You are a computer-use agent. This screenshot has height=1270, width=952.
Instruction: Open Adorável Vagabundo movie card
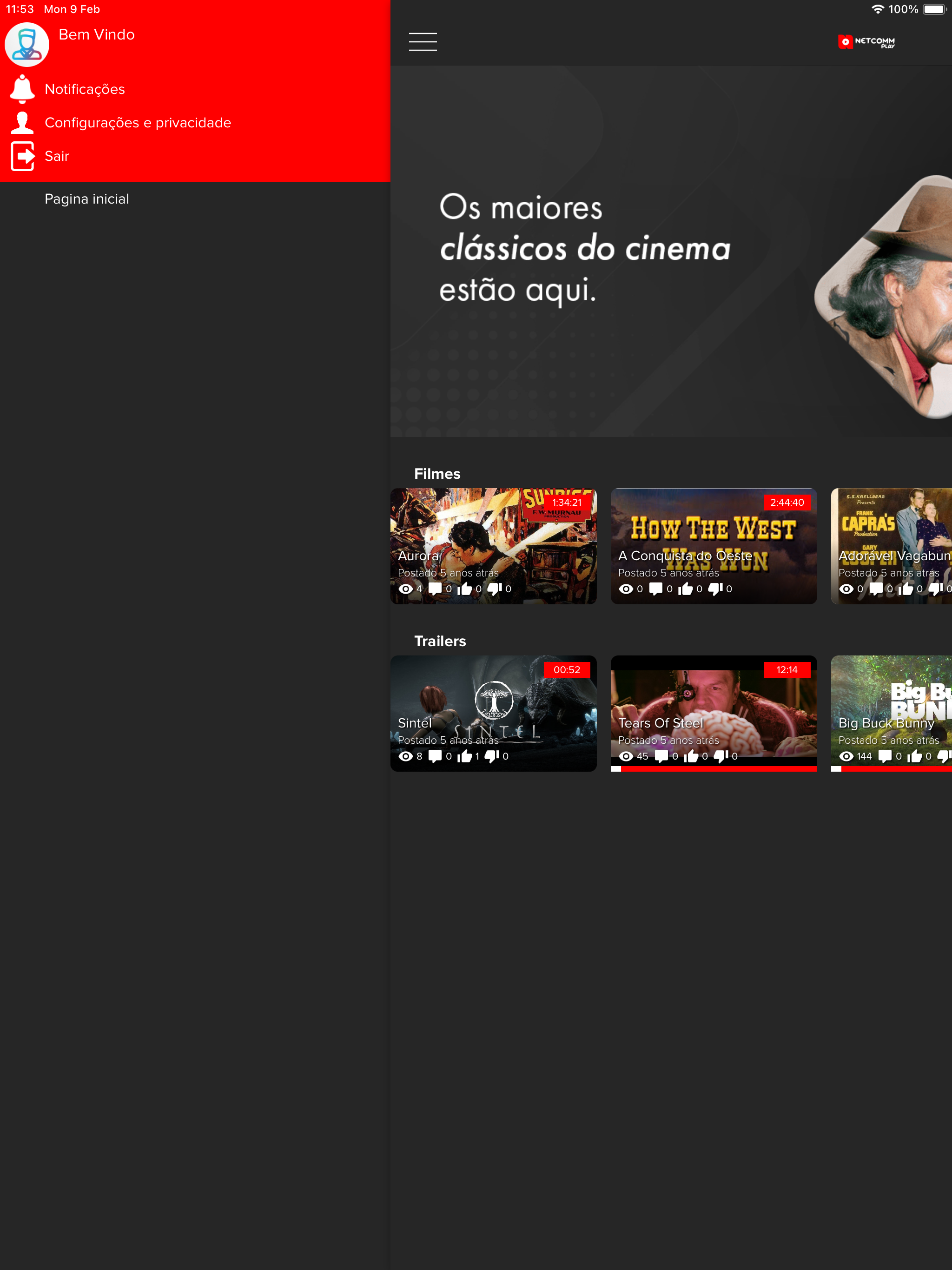point(891,545)
